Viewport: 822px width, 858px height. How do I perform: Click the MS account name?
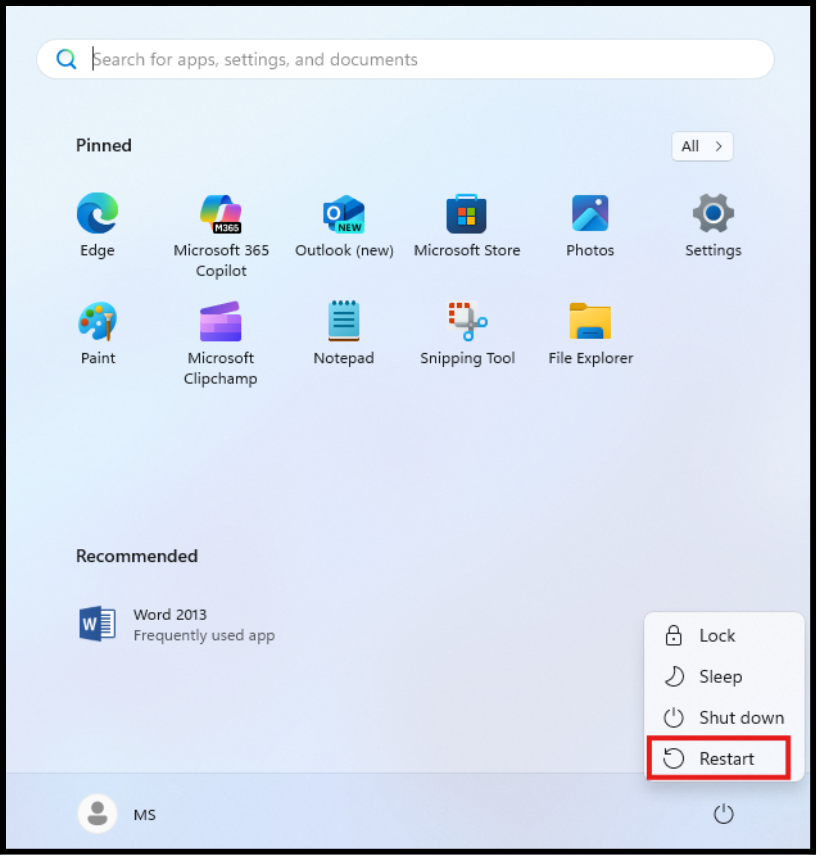click(x=144, y=815)
